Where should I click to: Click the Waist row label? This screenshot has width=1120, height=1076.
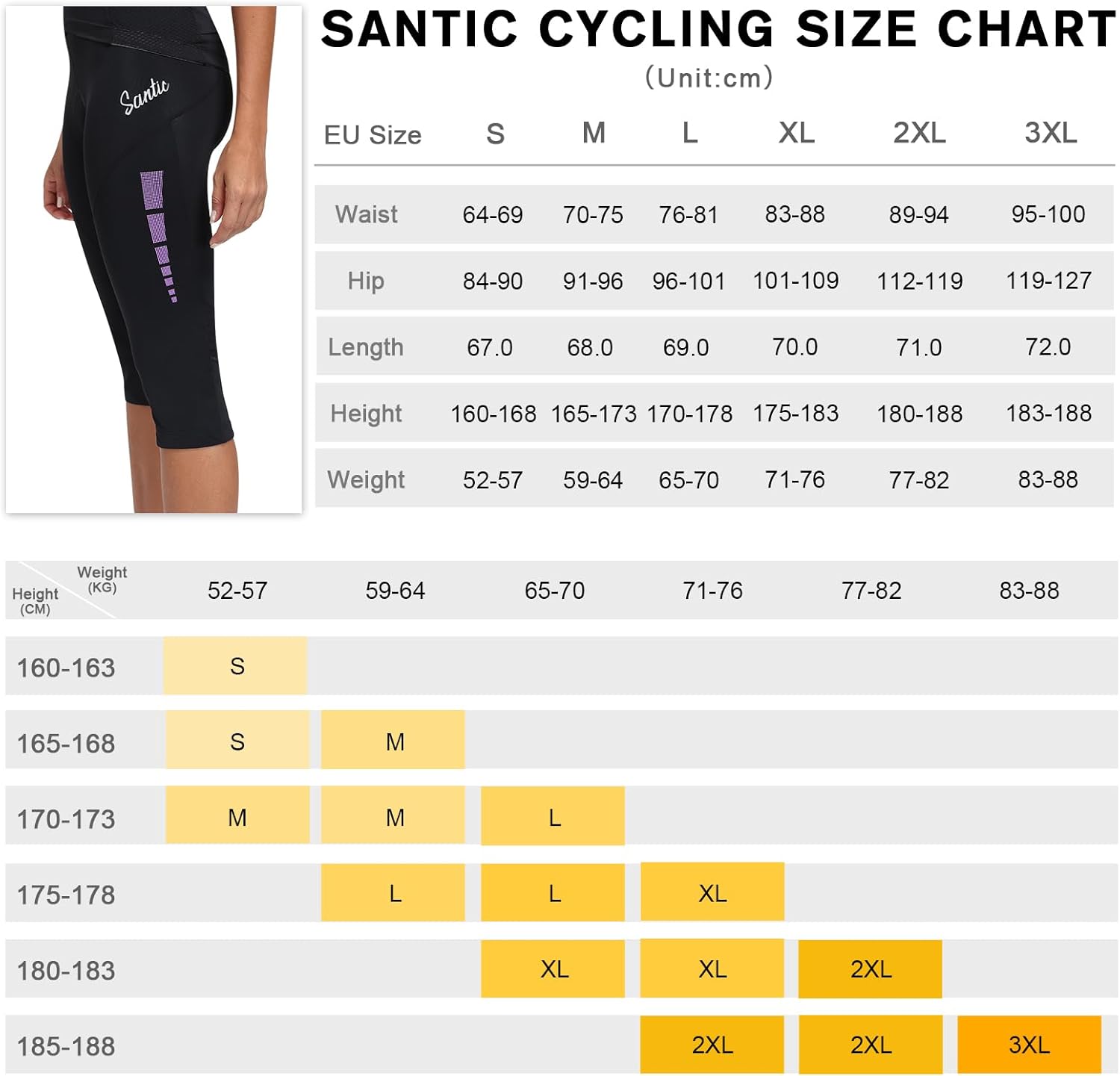pos(366,214)
